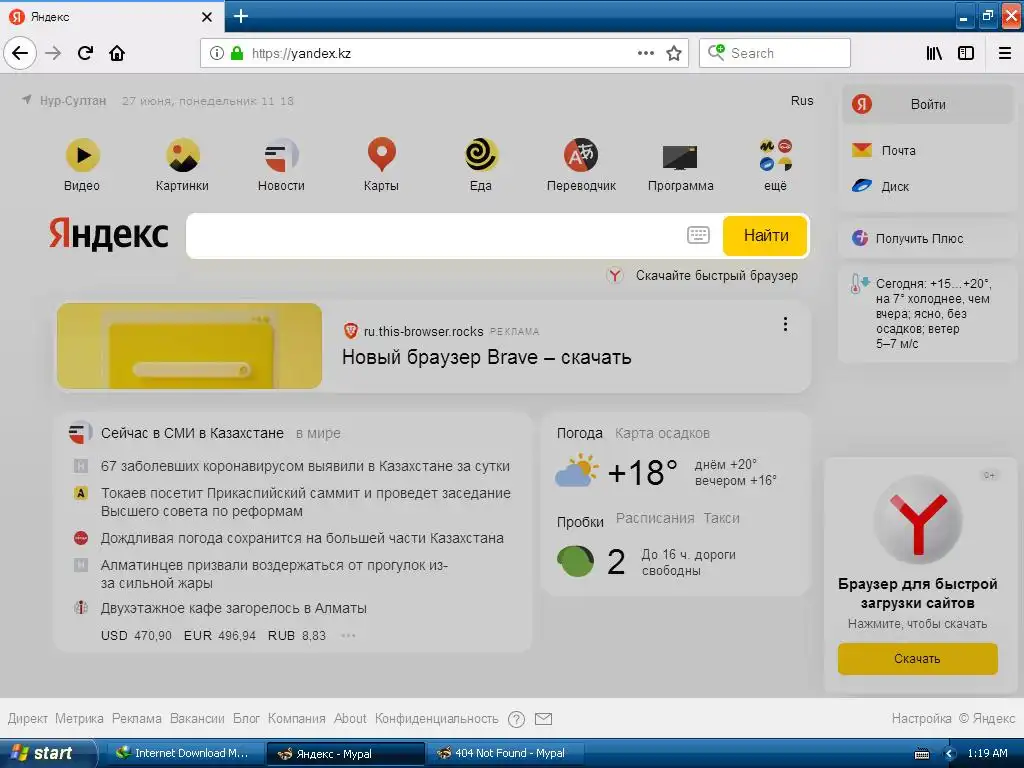1024x768 pixels.
Task: Open Brave ad options three-dot menu
Action: tap(785, 324)
